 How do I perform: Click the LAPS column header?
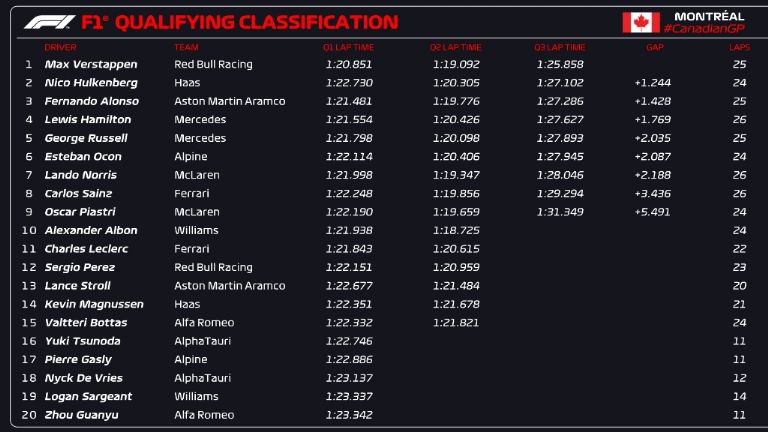[739, 47]
